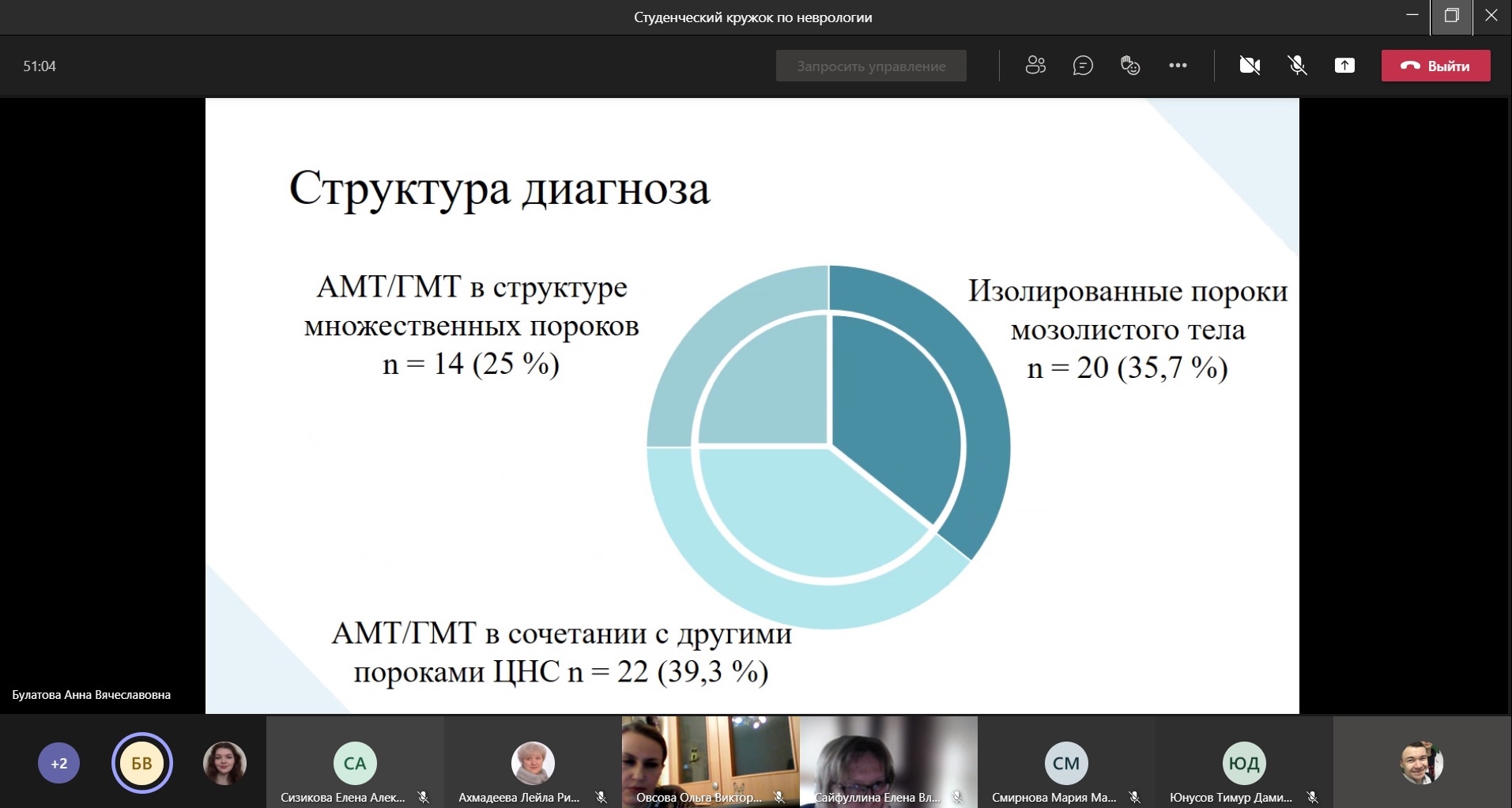Select Ахмадеева Лейла participant tile
1512x808 pixels.
tap(533, 763)
